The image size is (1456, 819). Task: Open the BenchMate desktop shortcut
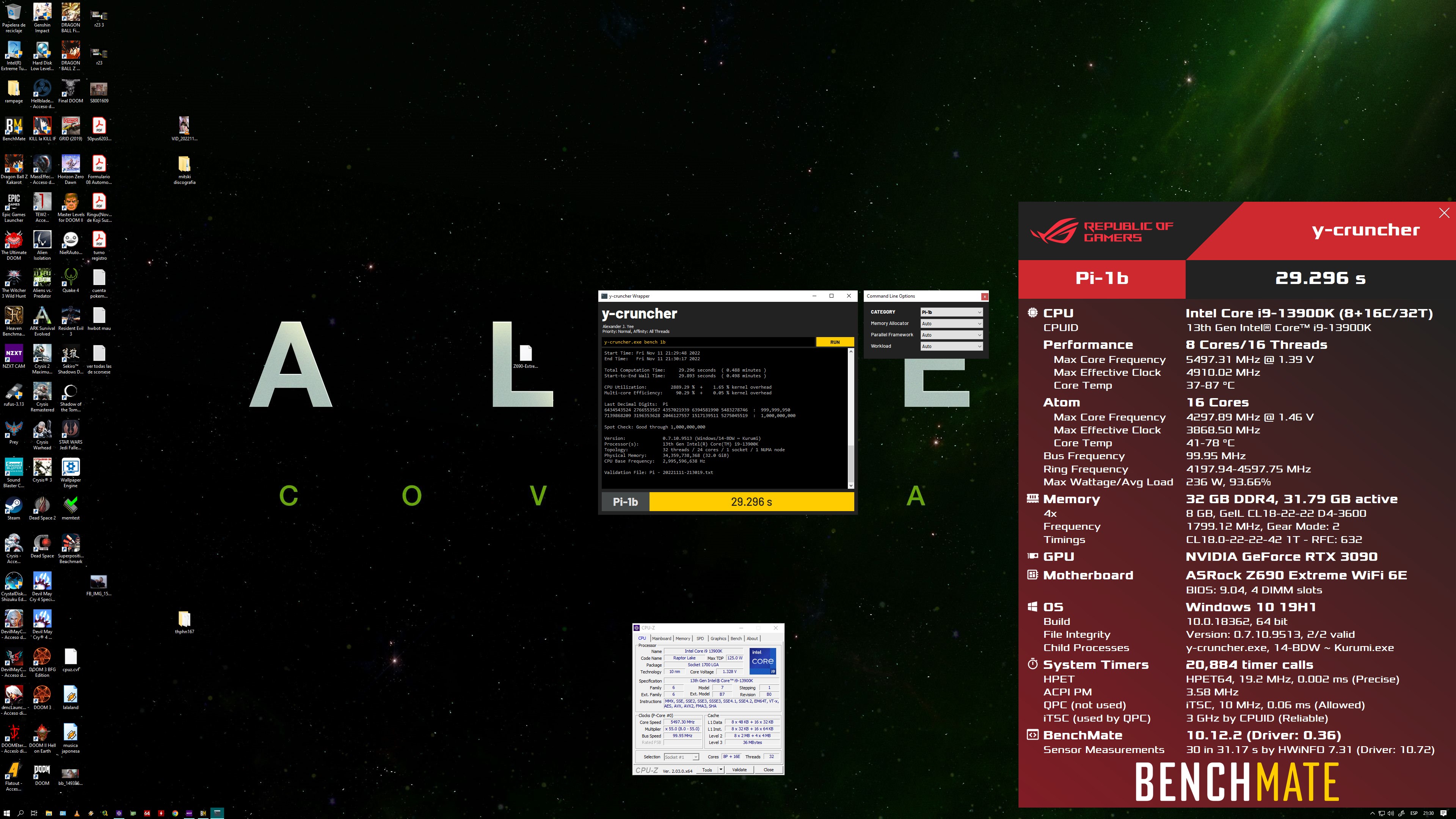coord(14,129)
